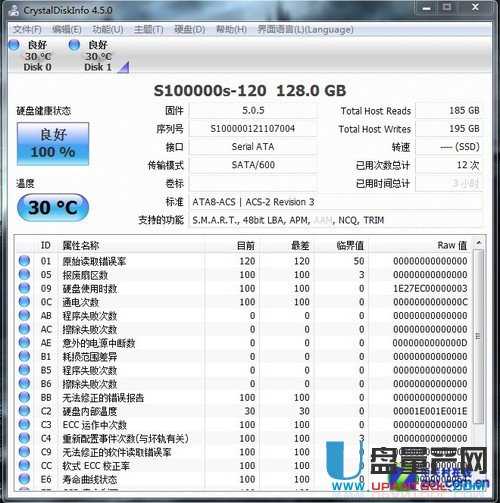This screenshot has height=503, width=500.
Task: Select the 原始读取错误率 attribute row
Action: coord(244,261)
